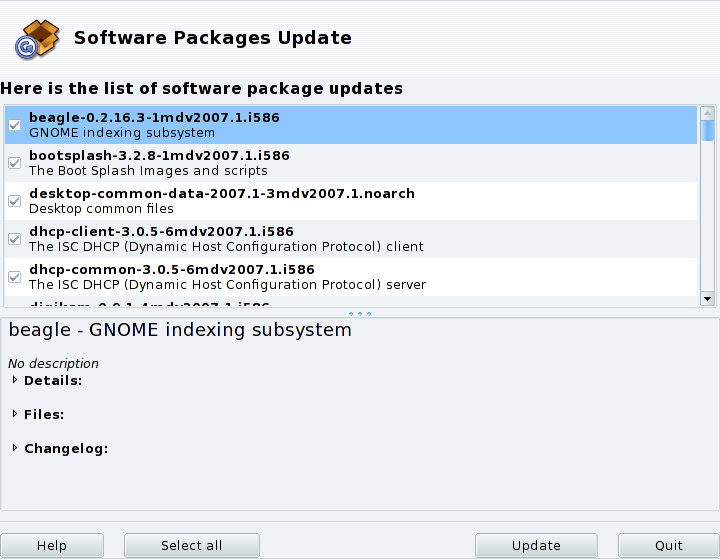Toggle the dhcp-common package checkbox

15,277
